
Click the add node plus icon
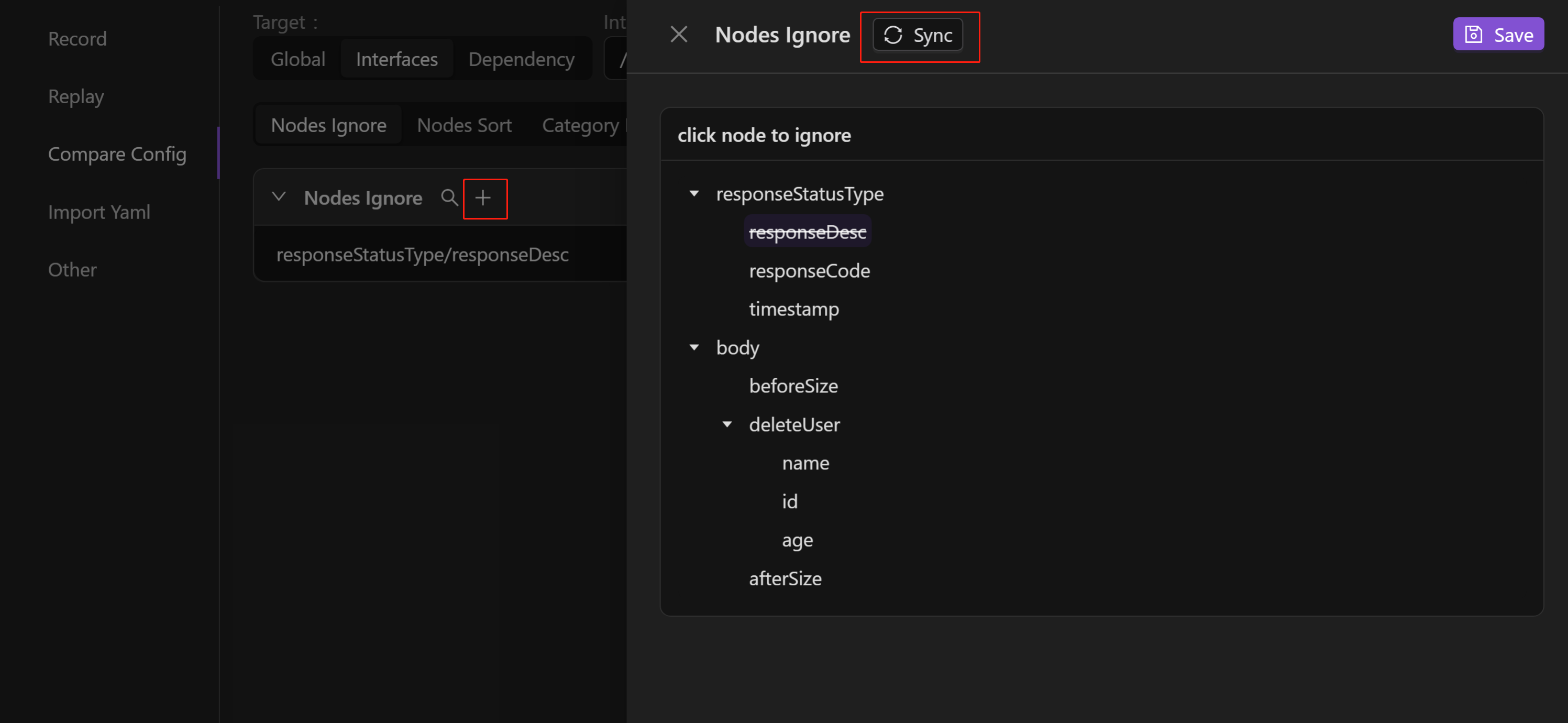click(x=484, y=198)
